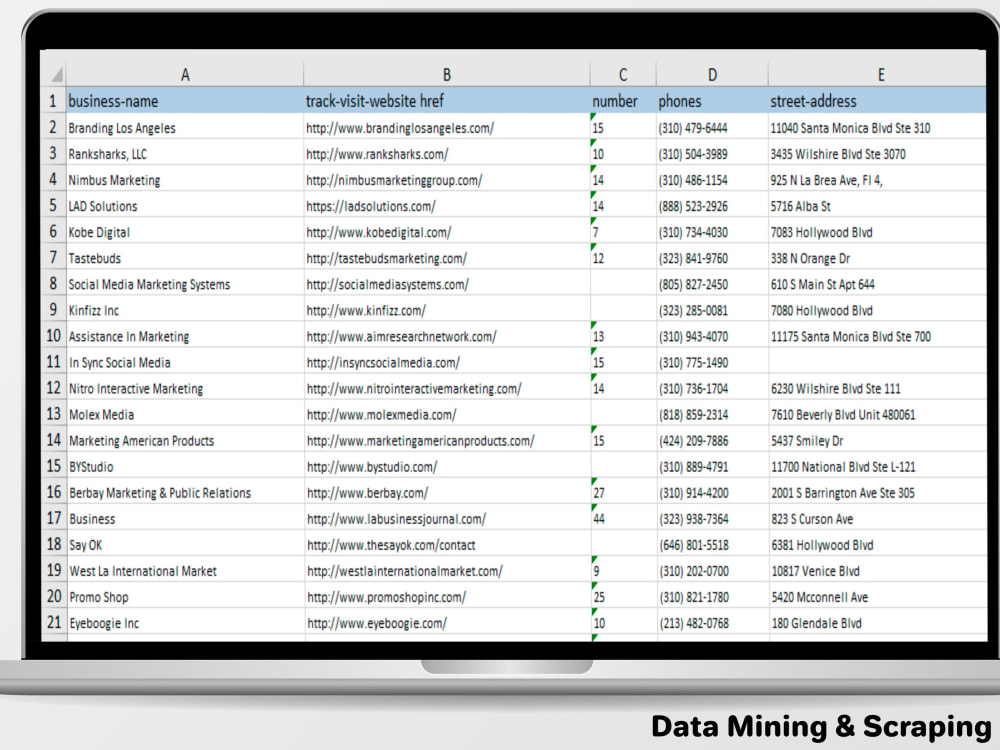Screen dimensions: 1000x750
Task: Select number cell 27 in Berbay row
Action: 623,493
